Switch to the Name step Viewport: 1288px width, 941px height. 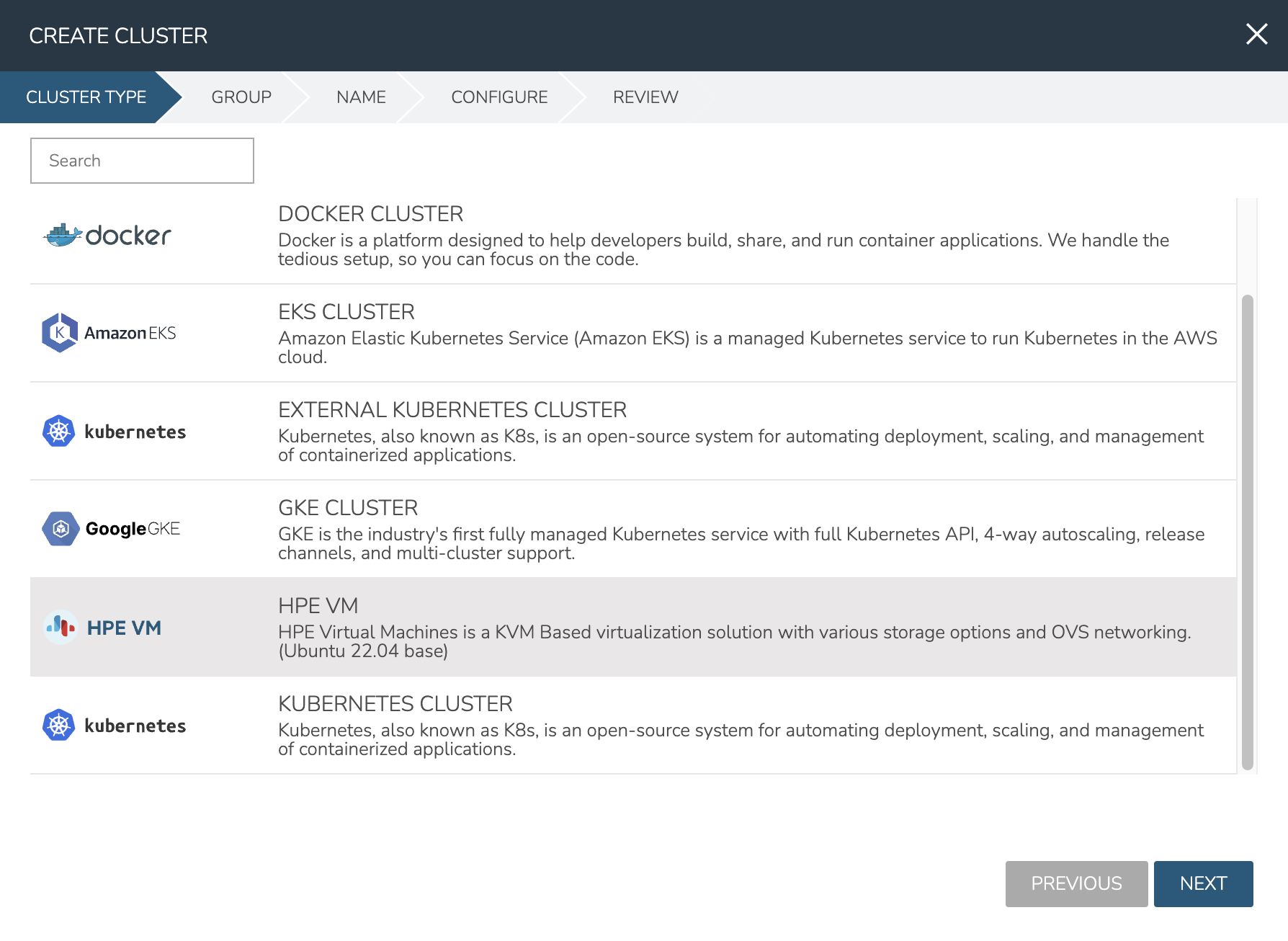coord(361,97)
